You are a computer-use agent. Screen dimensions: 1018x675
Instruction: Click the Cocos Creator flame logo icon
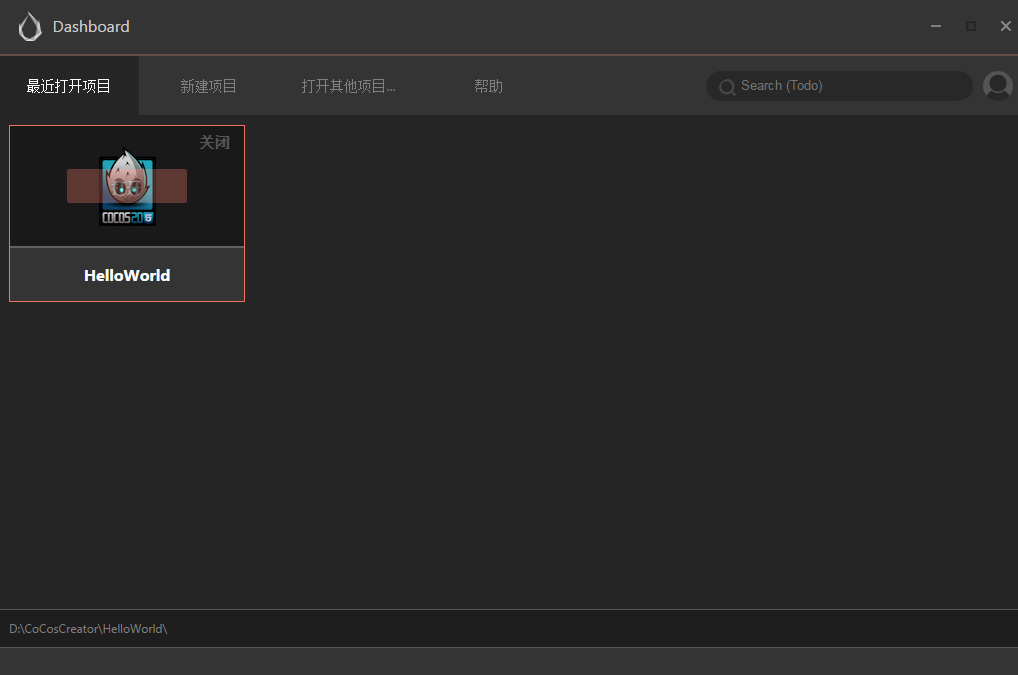click(30, 27)
